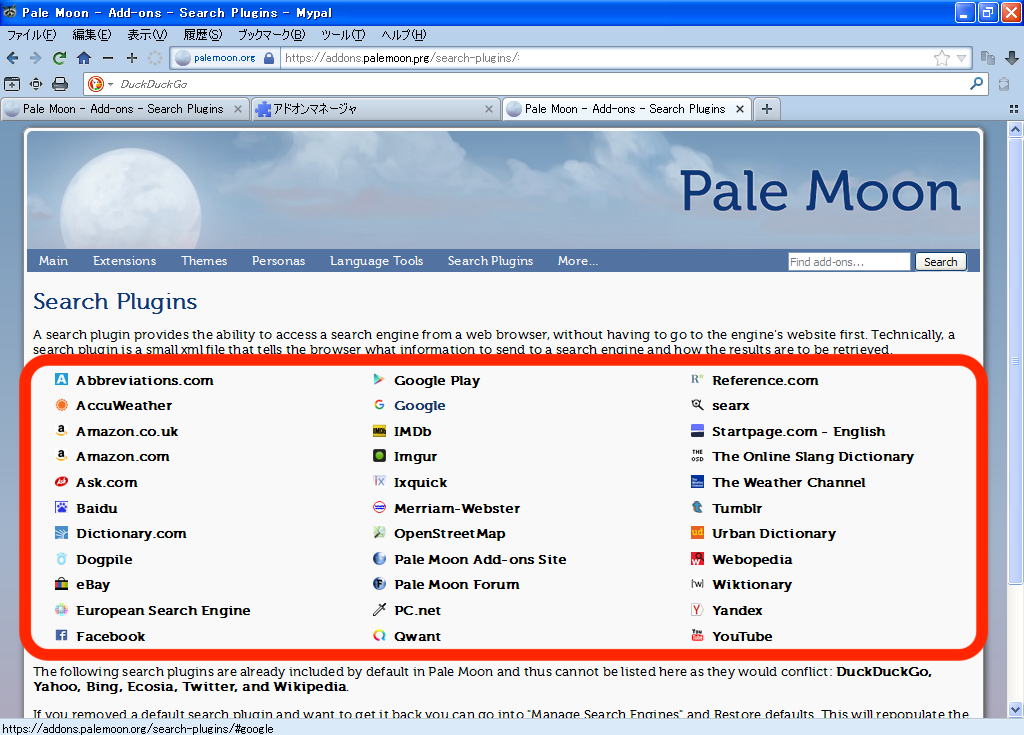This screenshot has width=1024, height=735.
Task: Click the AccuWeather sun icon
Action: pyautogui.click(x=61, y=405)
